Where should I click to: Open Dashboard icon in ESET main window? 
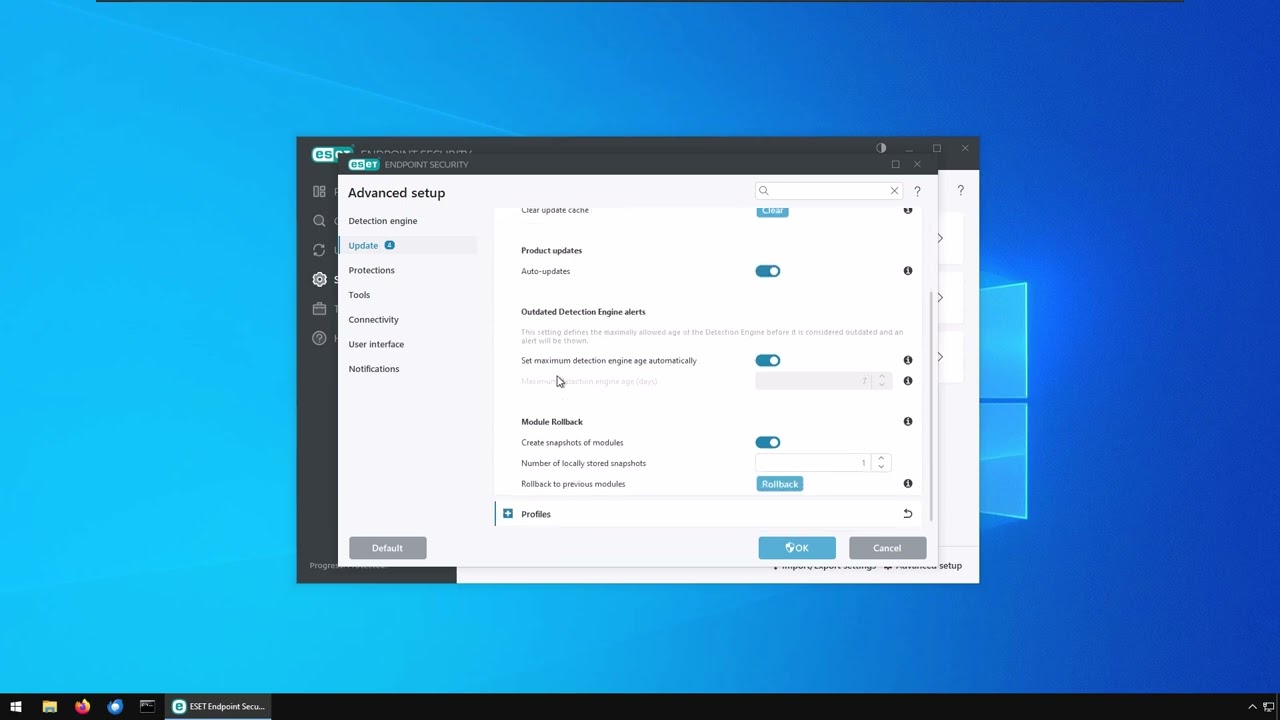pos(319,192)
